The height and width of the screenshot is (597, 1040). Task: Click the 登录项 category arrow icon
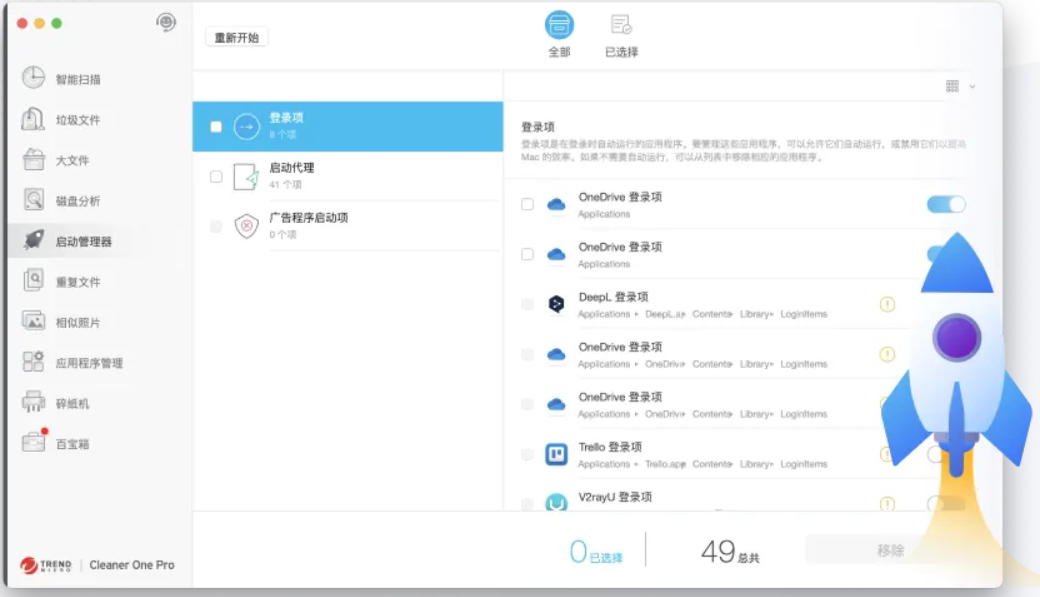coord(247,126)
